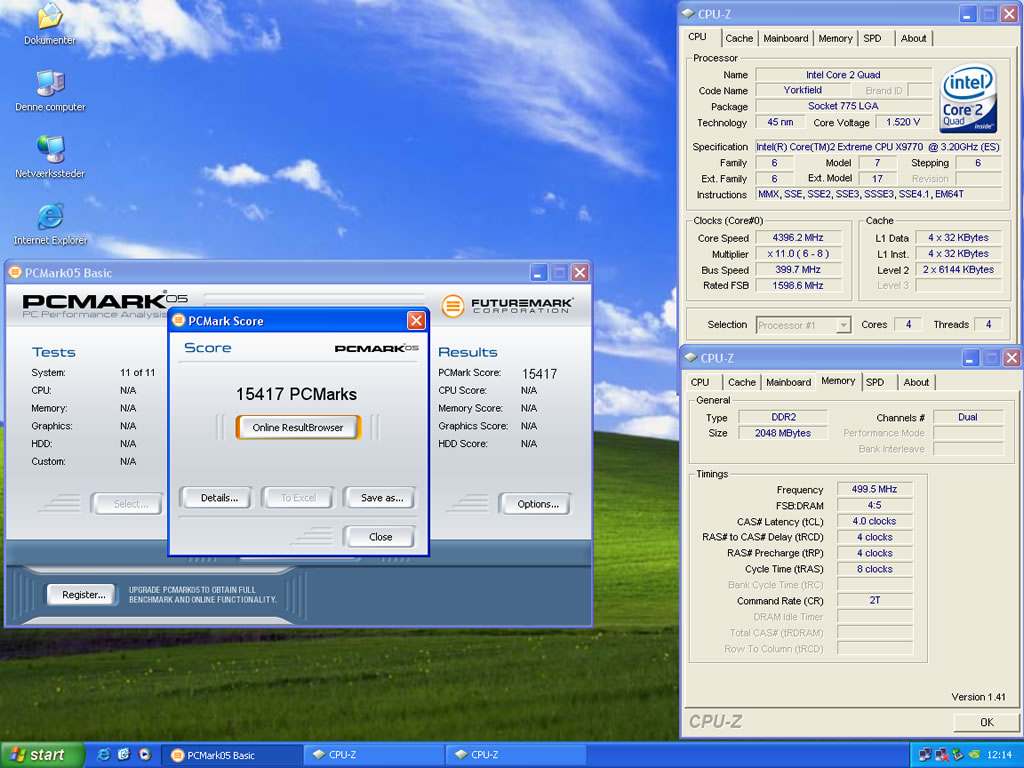Screen dimensions: 1024x768
Task: Click the Core Voltage 1.520 V field
Action: 903,122
